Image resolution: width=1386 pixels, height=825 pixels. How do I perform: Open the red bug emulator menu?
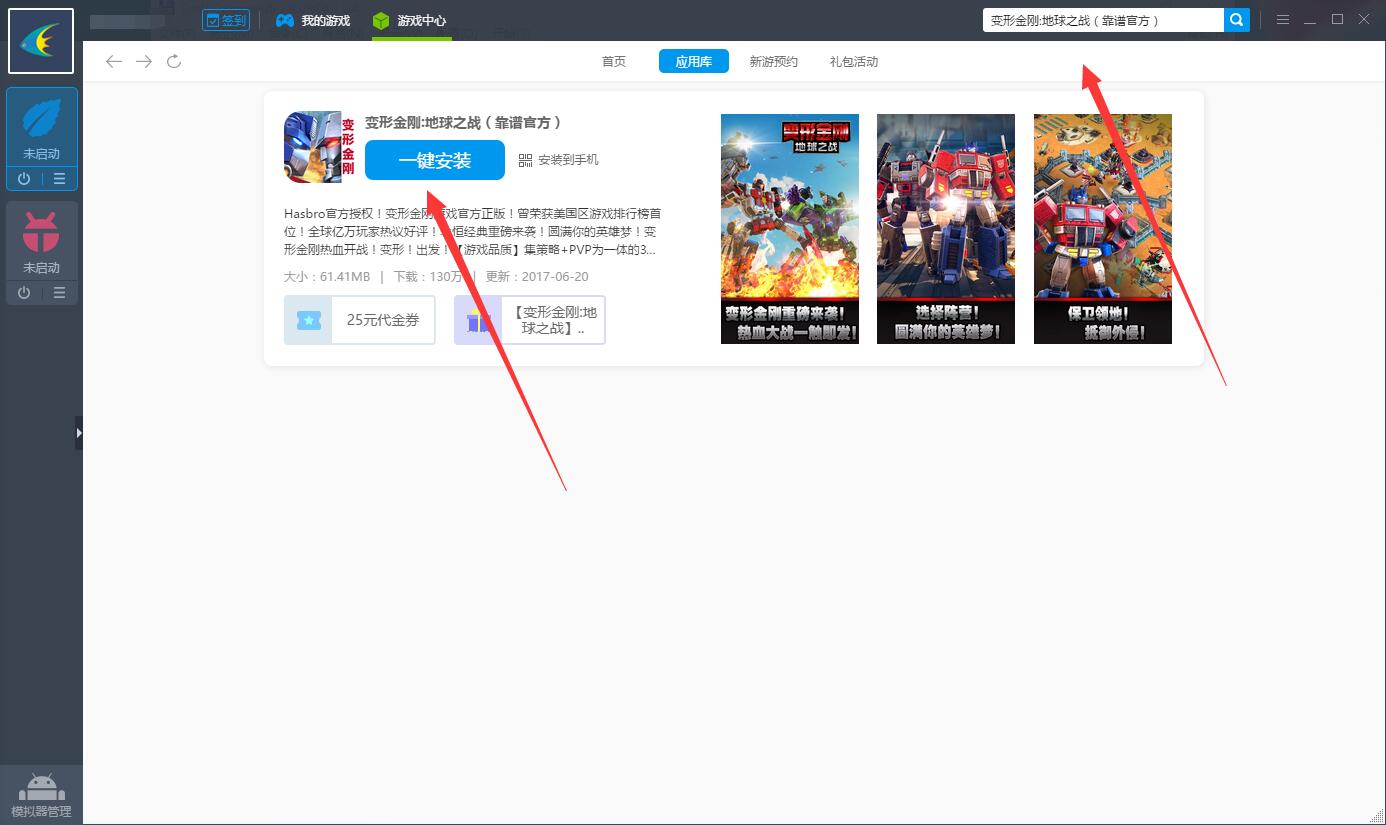[x=59, y=293]
